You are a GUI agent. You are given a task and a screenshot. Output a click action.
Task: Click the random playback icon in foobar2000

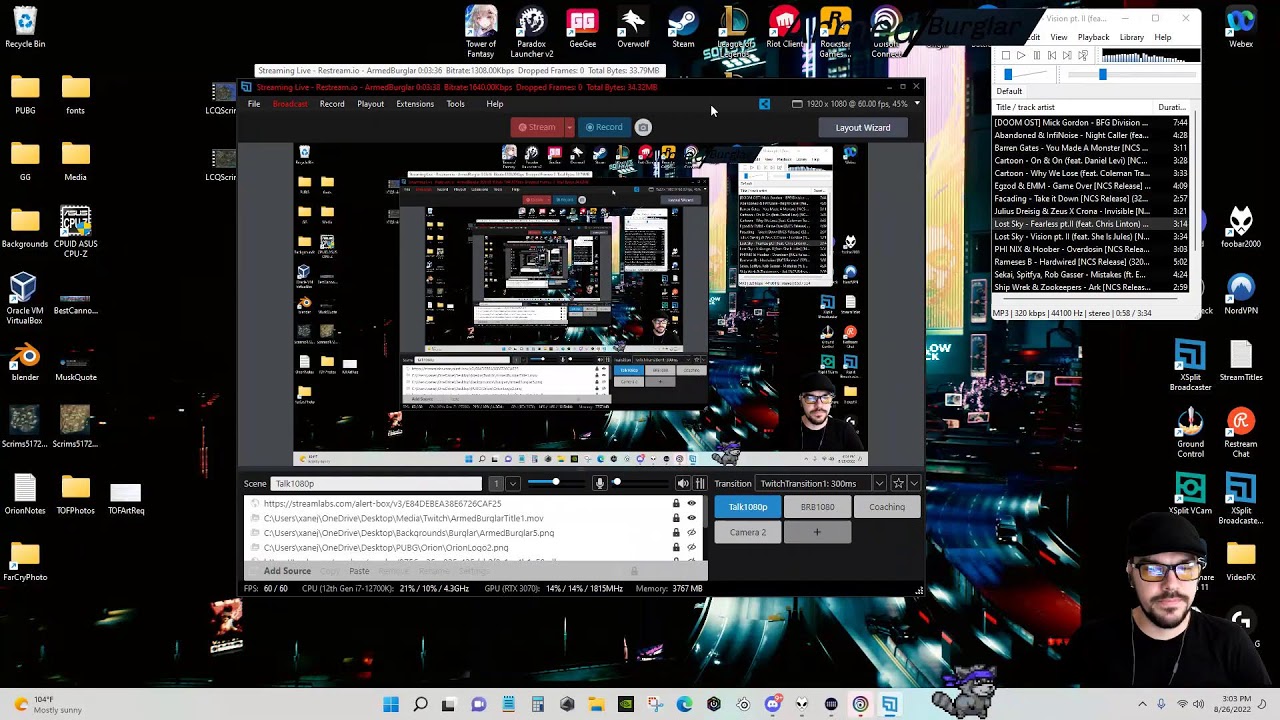(x=1083, y=56)
